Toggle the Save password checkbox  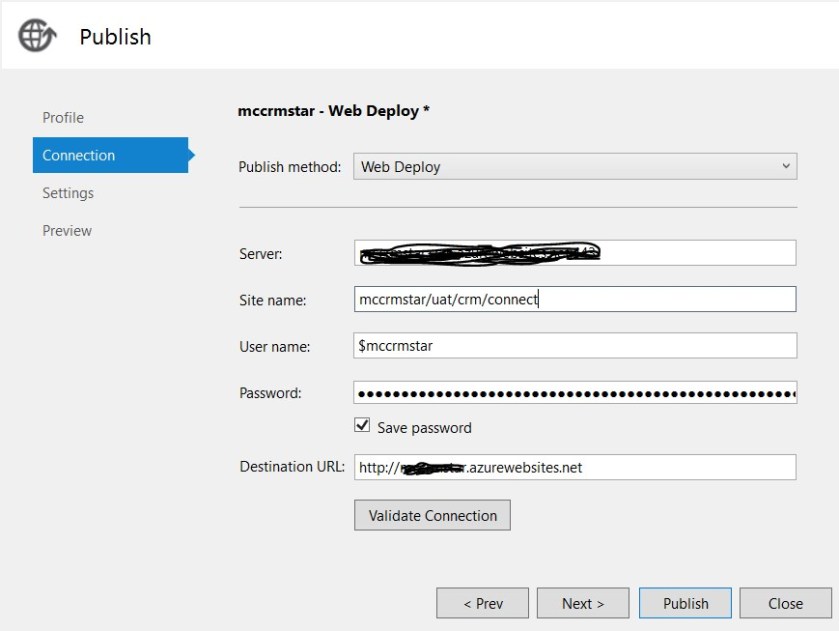coord(363,426)
